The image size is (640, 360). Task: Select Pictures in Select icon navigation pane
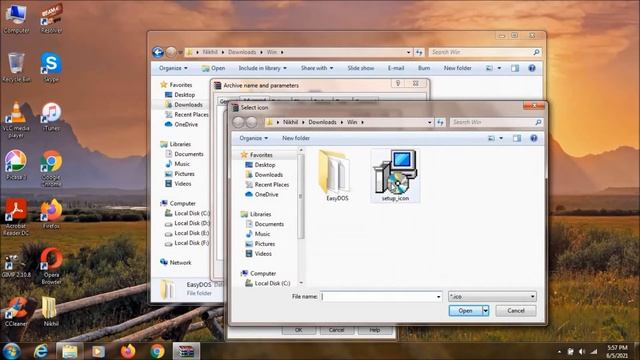[x=264, y=244]
